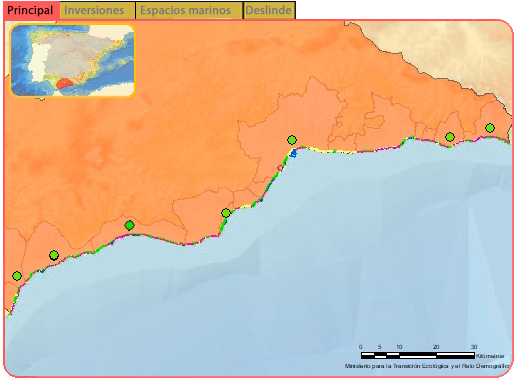Click the Spain overview minimap thumbnail
515x381 pixels.
pos(73,60)
